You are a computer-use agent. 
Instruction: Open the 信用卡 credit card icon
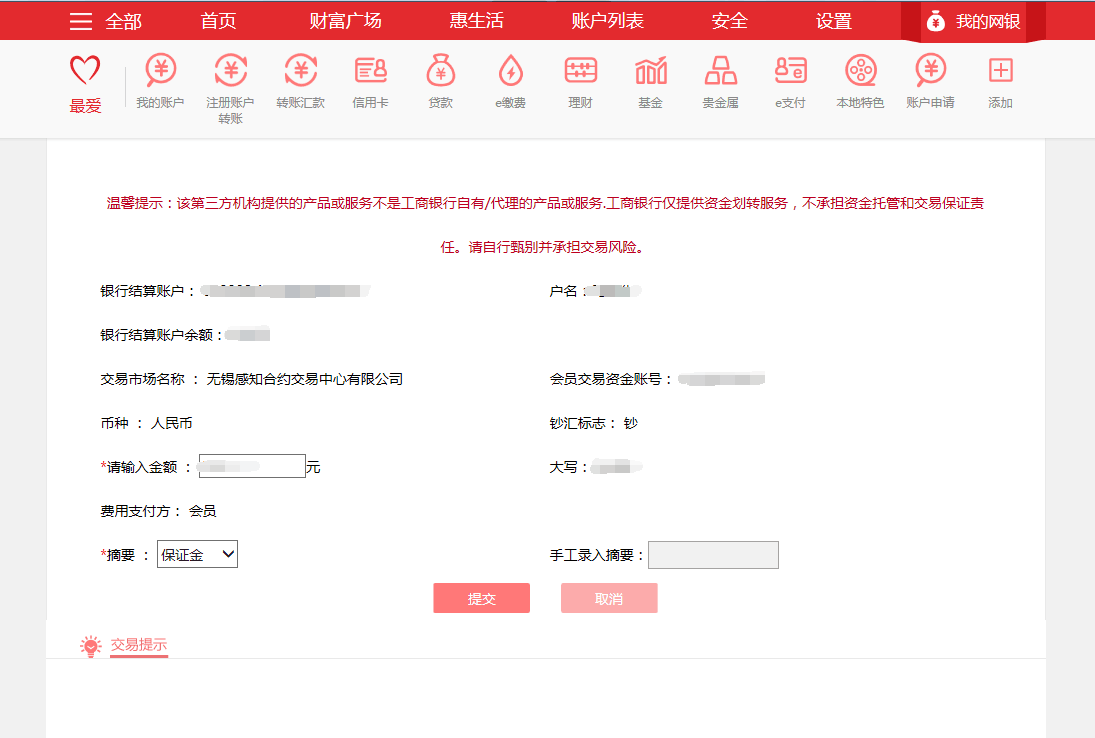pos(371,71)
